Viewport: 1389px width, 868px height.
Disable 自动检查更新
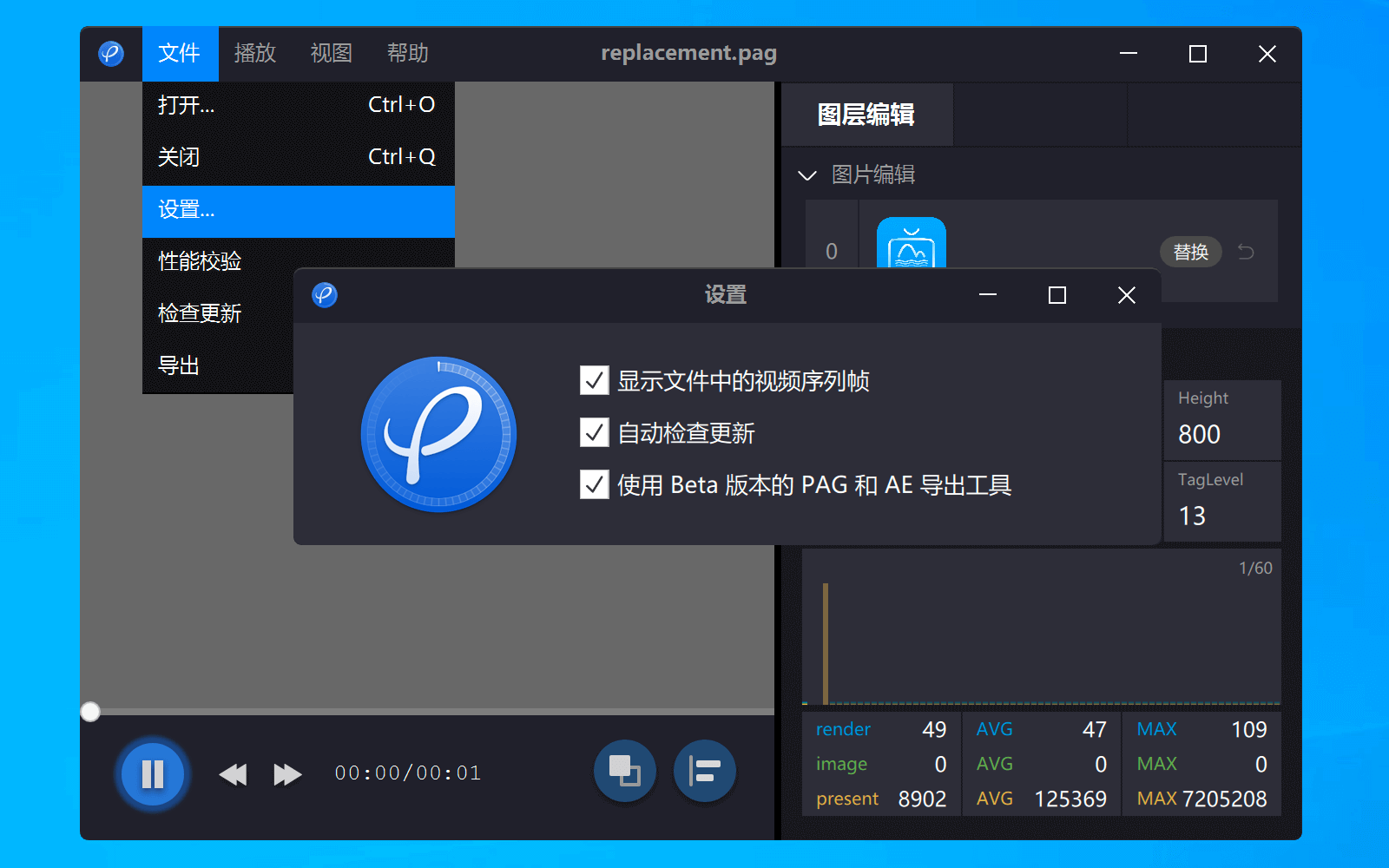point(594,433)
